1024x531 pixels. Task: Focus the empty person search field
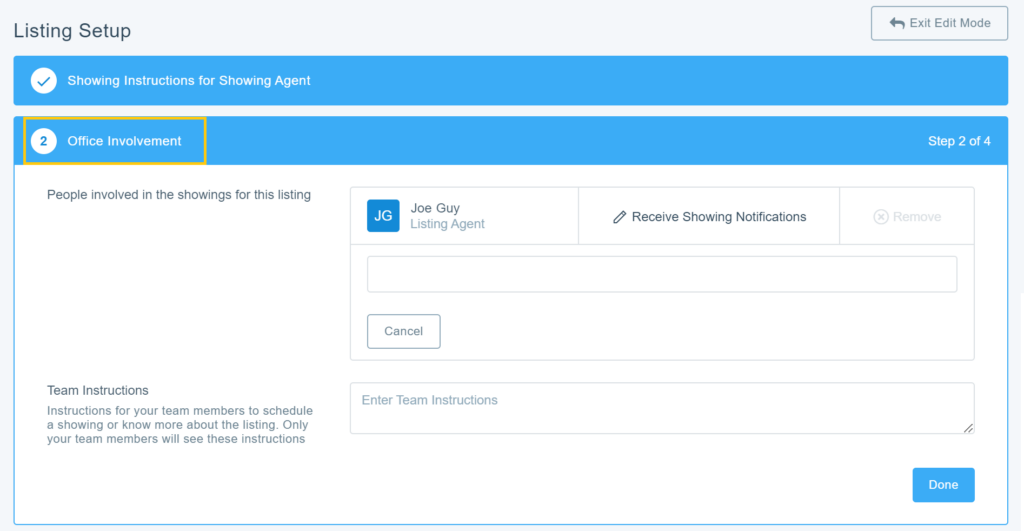click(x=661, y=274)
